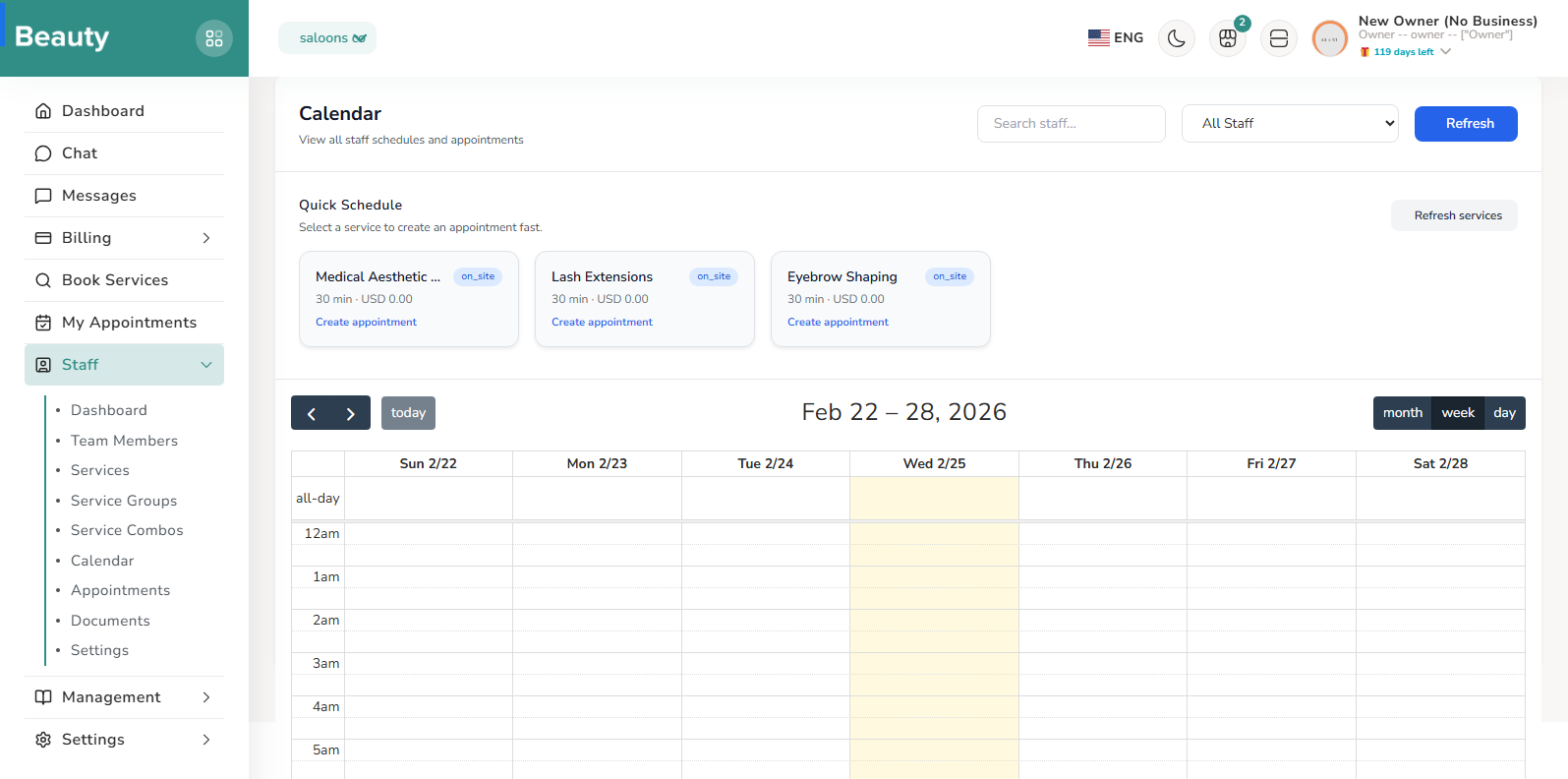Click the Messages icon in sidebar

(43, 196)
